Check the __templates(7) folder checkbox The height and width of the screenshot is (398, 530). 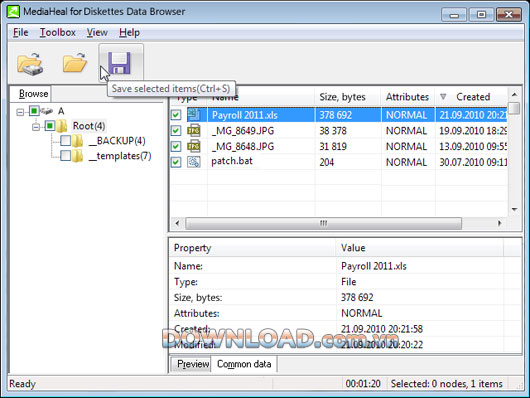point(65,156)
